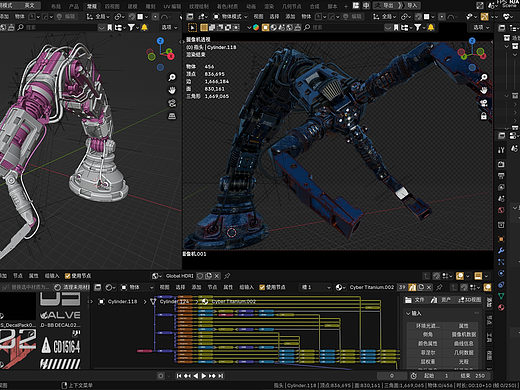
Task: Open the filter funnel in left header
Action: [x=132, y=27]
